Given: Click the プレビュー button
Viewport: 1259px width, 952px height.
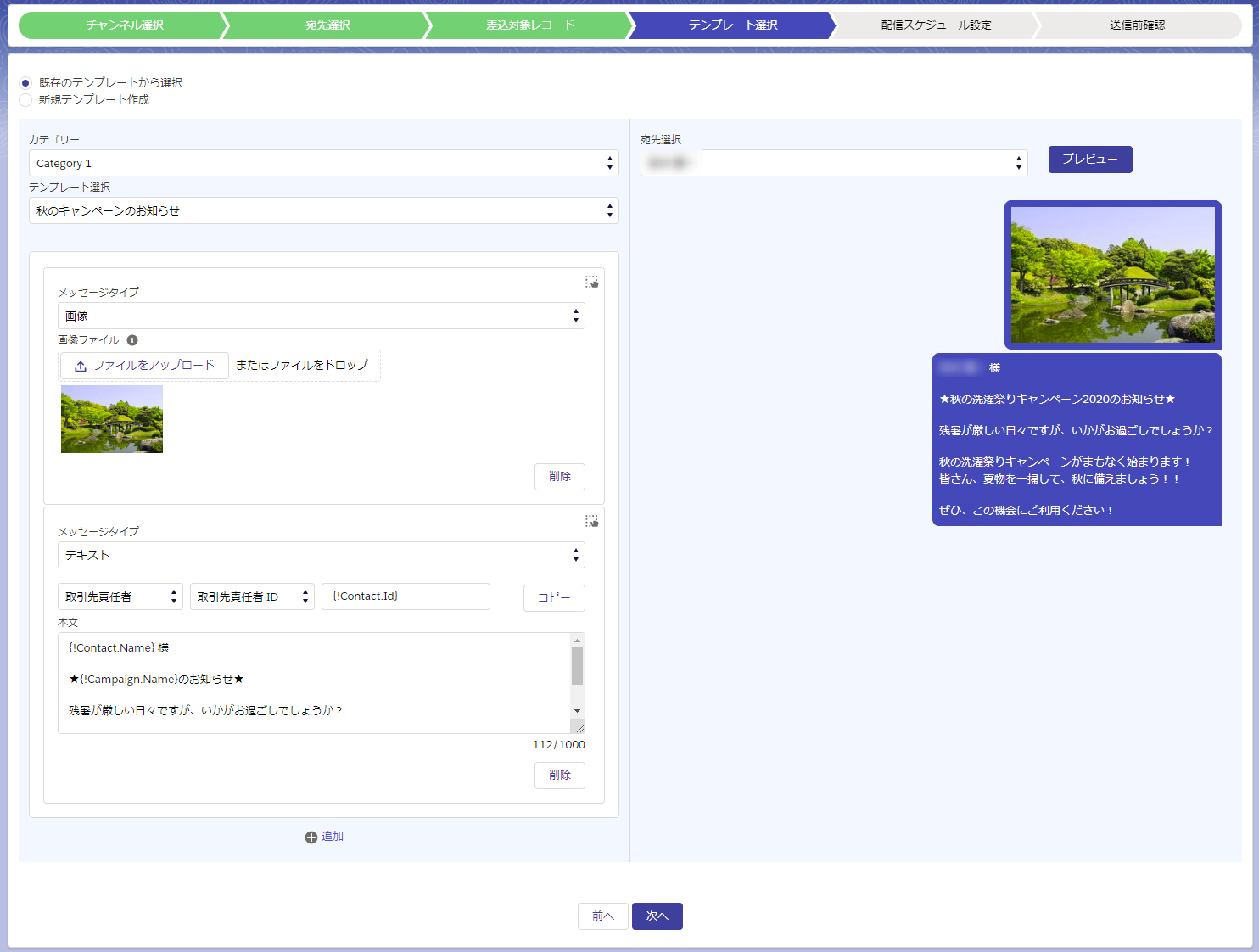Looking at the screenshot, I should point(1090,160).
